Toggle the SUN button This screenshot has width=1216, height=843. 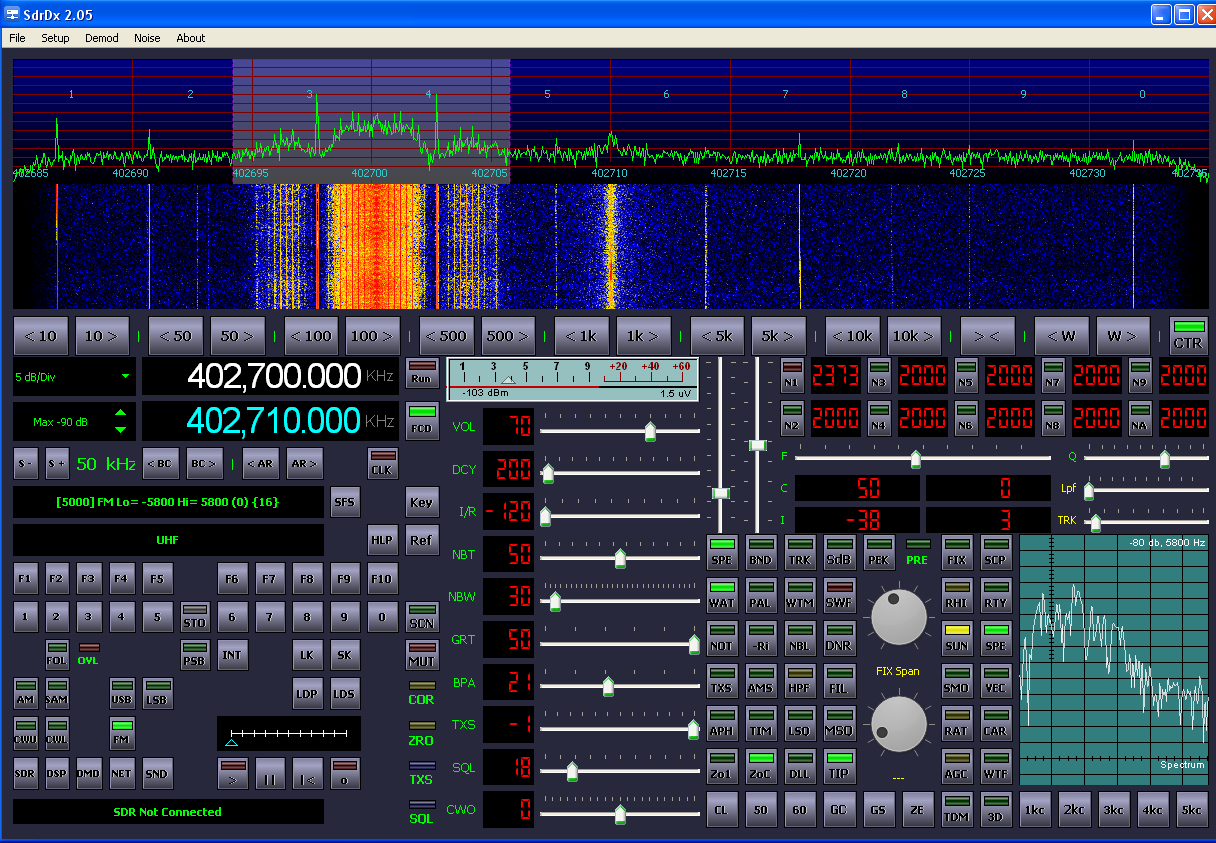[957, 638]
